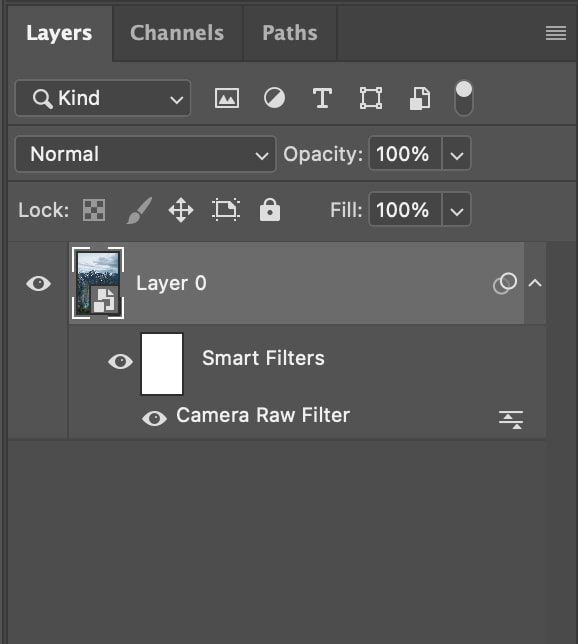Open Camera Raw Filter blending options icon
The image size is (578, 644).
[x=511, y=420]
